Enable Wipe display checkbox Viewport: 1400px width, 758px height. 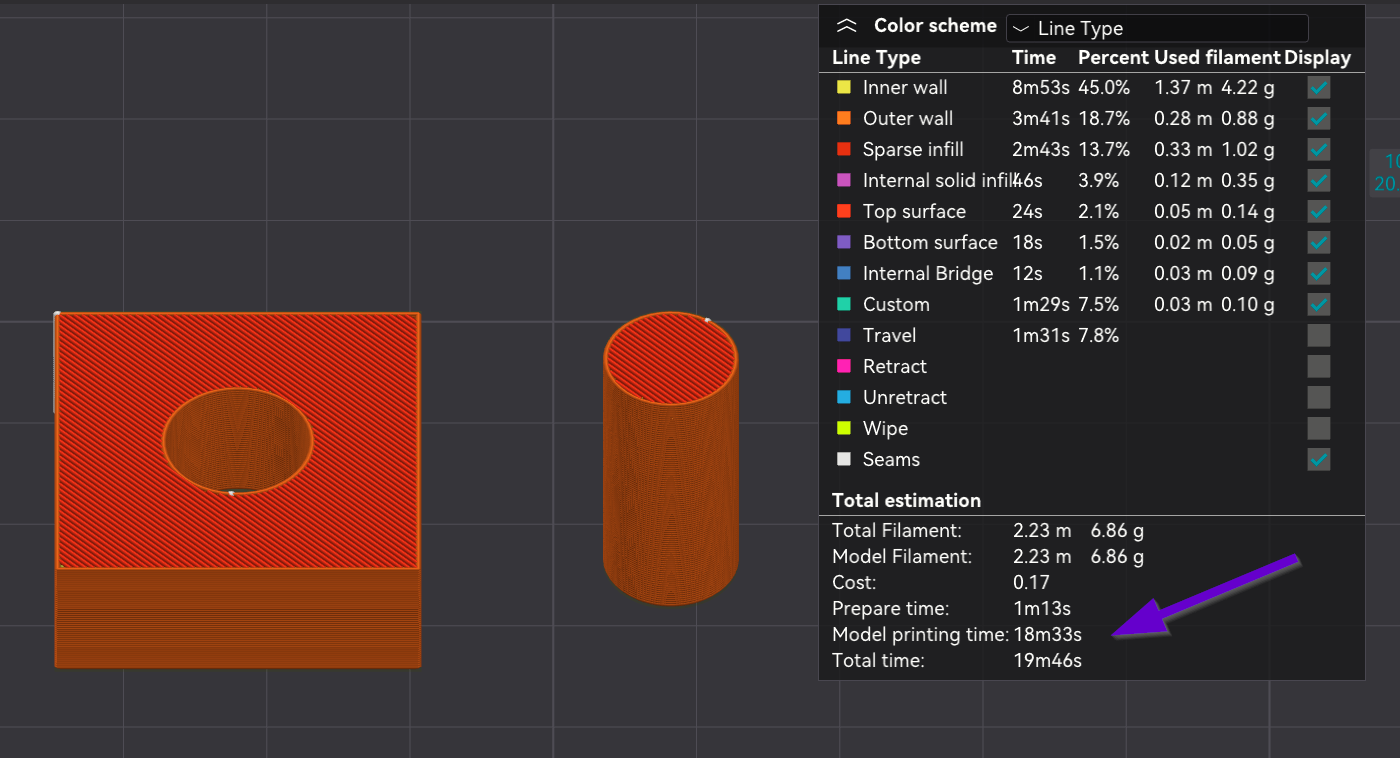pos(1319,428)
